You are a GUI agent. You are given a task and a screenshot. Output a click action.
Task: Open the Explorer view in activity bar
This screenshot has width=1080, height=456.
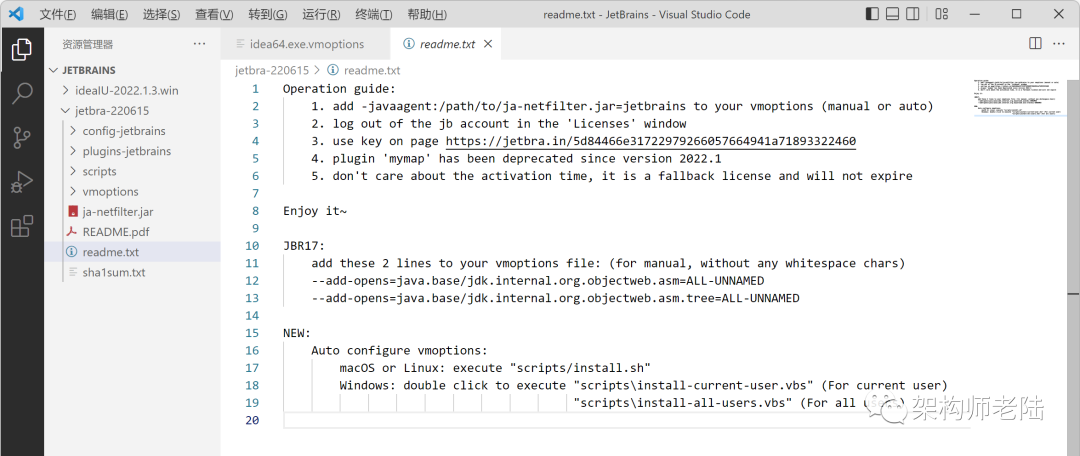(x=21, y=49)
